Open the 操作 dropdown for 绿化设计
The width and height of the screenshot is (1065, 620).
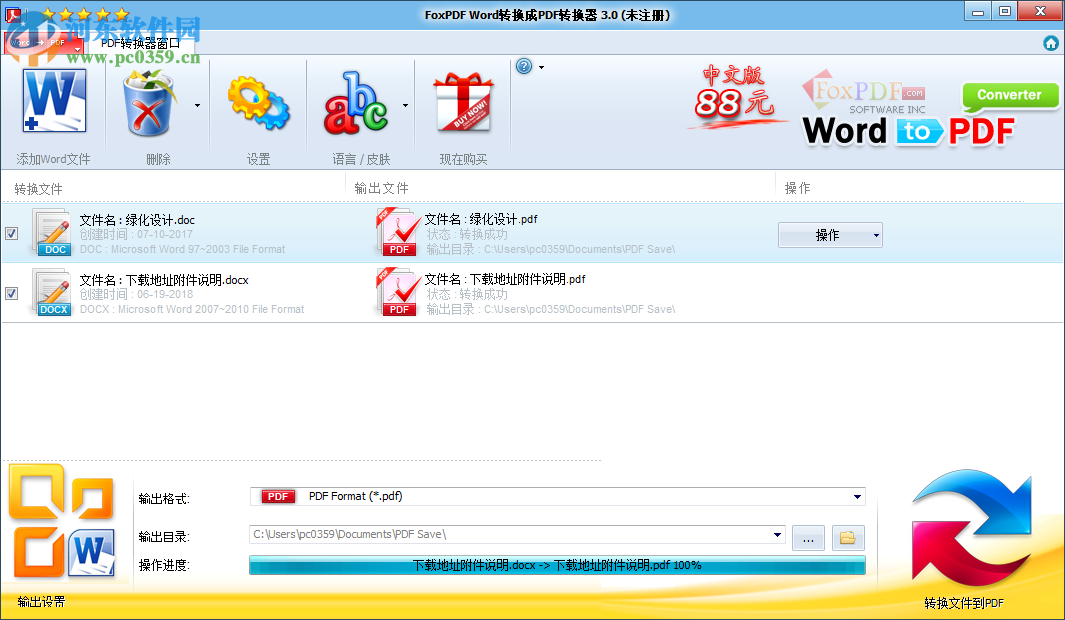pyautogui.click(x=830, y=234)
